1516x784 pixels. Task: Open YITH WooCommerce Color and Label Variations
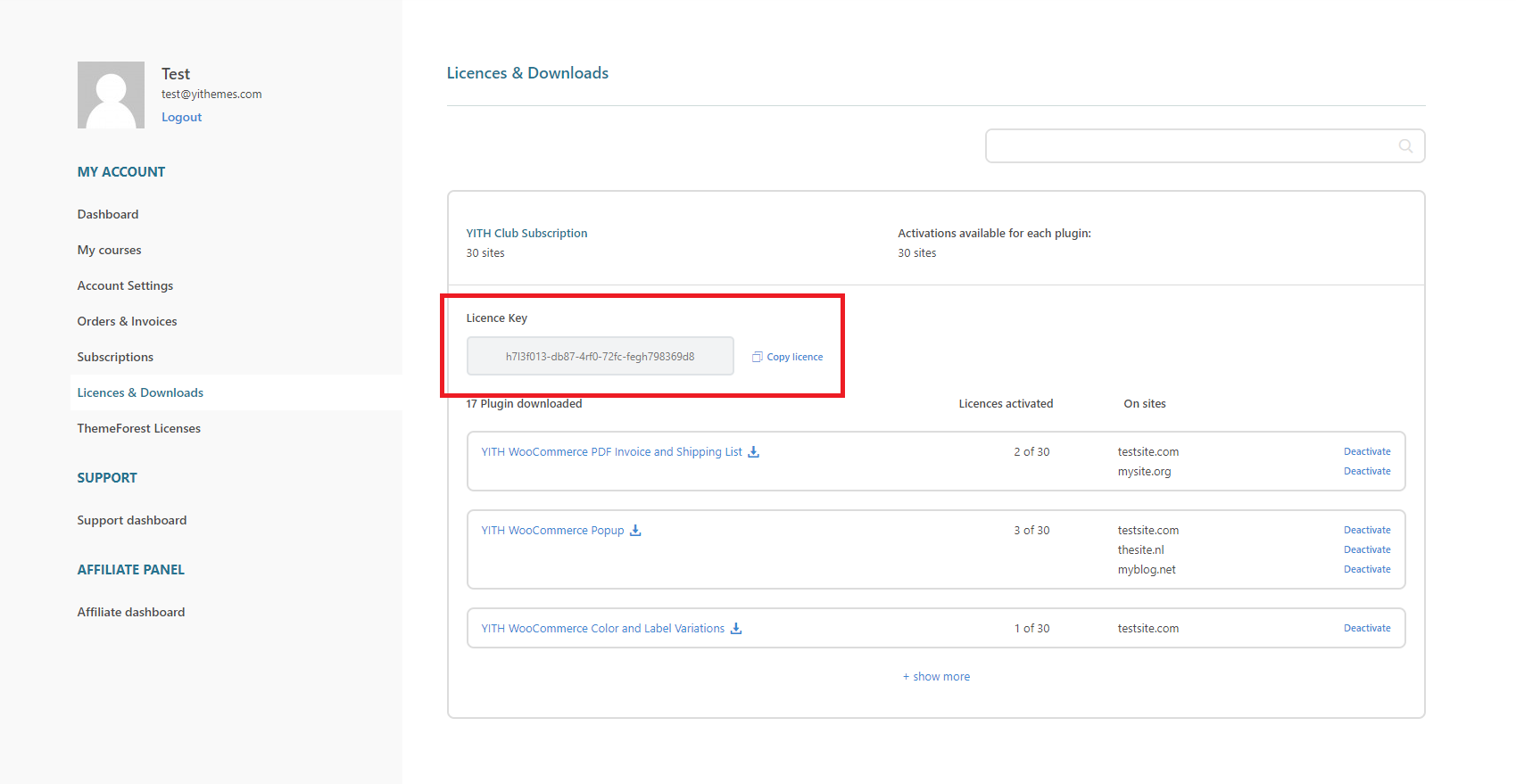pyautogui.click(x=602, y=629)
